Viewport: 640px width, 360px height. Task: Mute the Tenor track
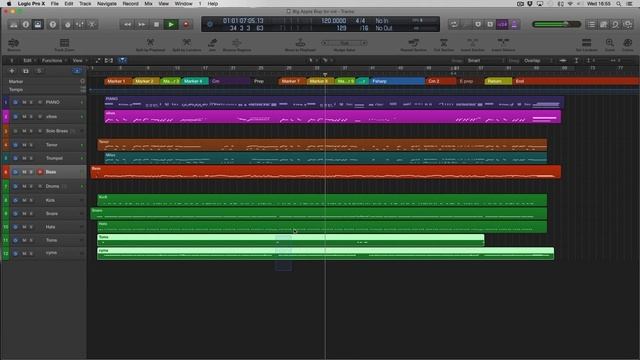tap(24, 145)
